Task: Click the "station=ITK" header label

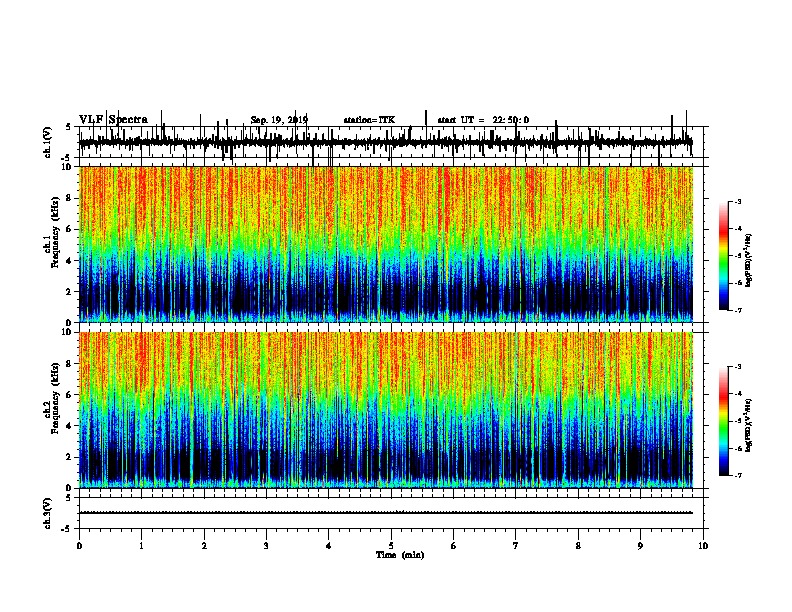Action: tap(369, 120)
